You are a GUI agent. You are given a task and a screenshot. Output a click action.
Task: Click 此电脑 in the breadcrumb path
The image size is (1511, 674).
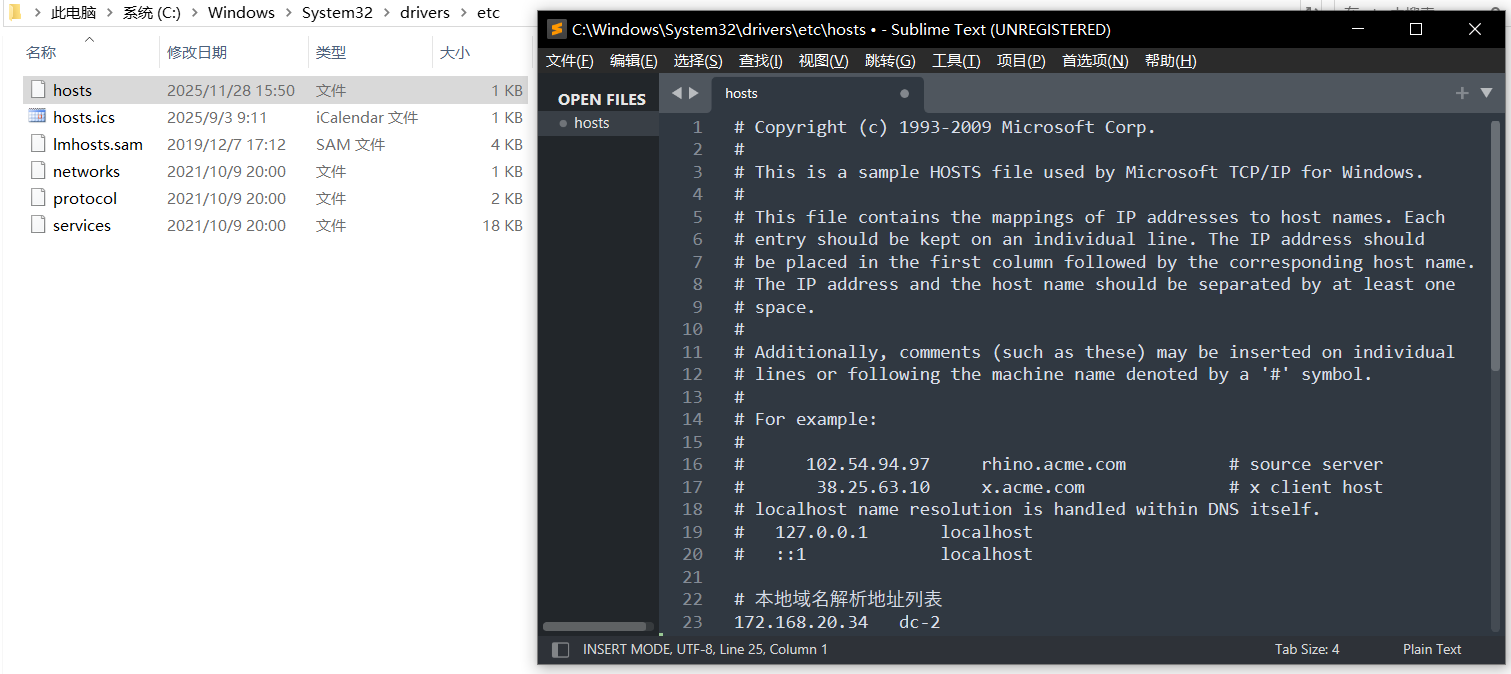pyautogui.click(x=73, y=13)
